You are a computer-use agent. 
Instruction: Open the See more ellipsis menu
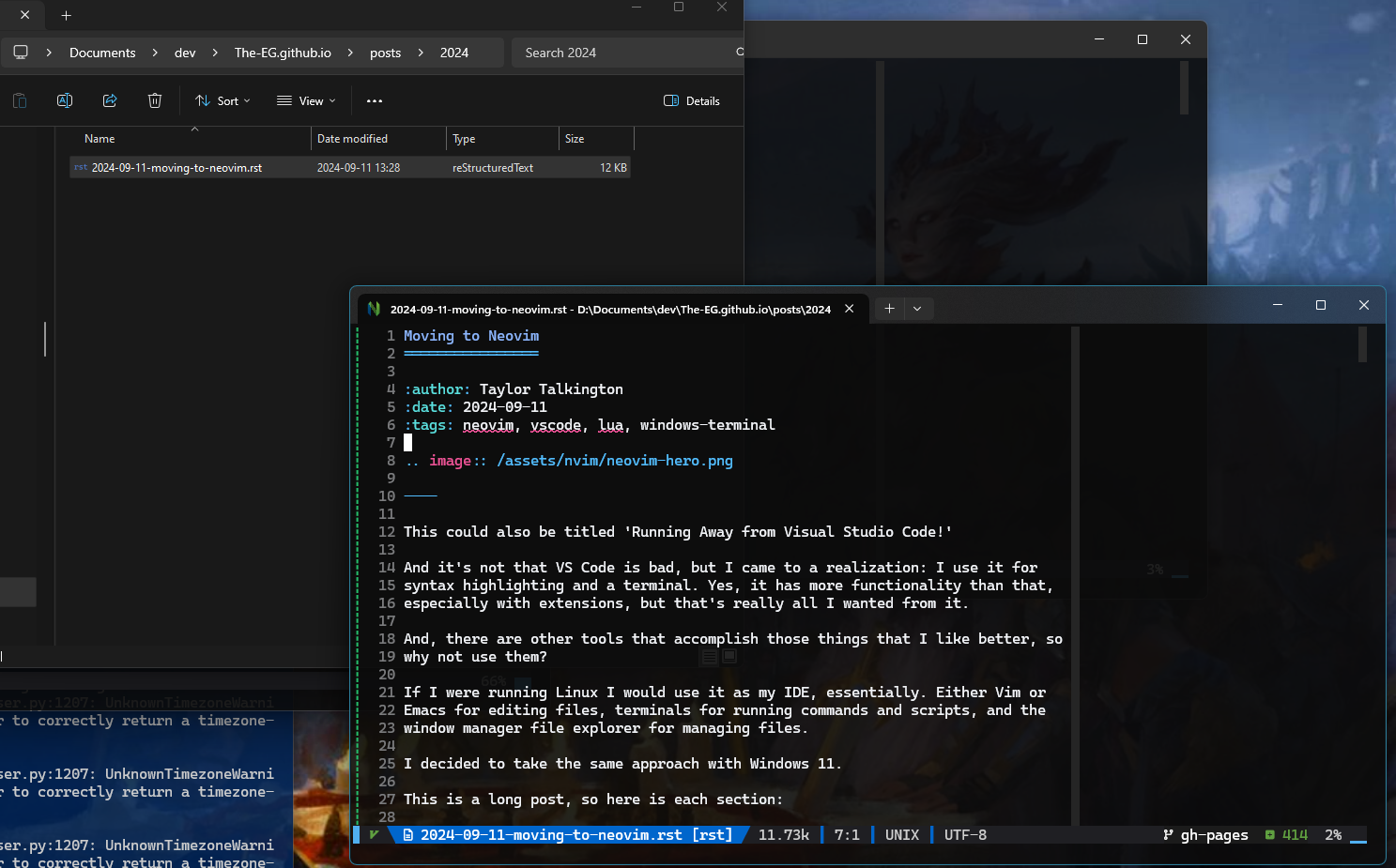[x=375, y=100]
